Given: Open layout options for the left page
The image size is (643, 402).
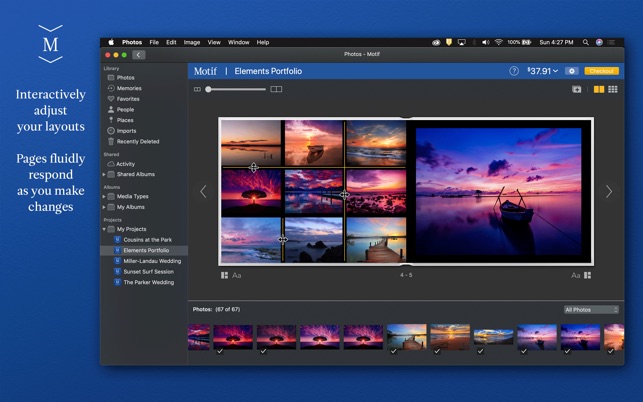Looking at the screenshot, I should [225, 275].
